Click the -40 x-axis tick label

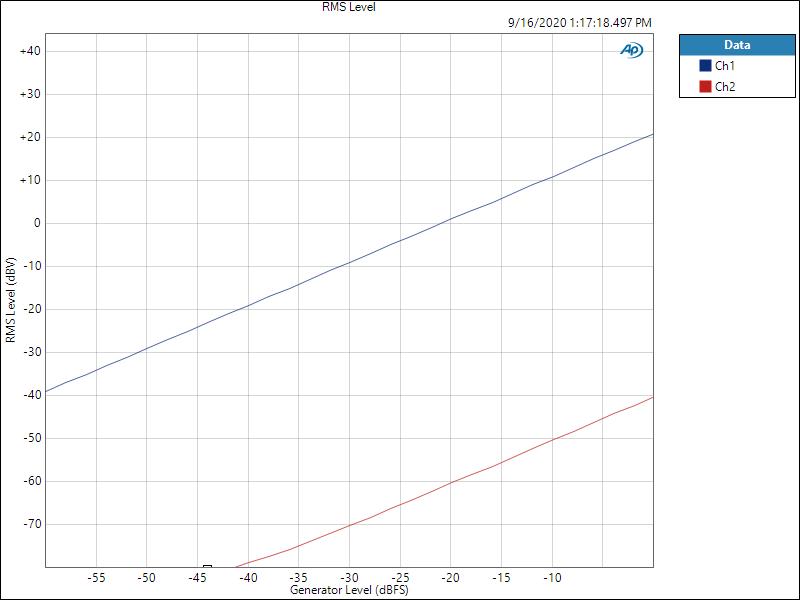click(x=248, y=578)
